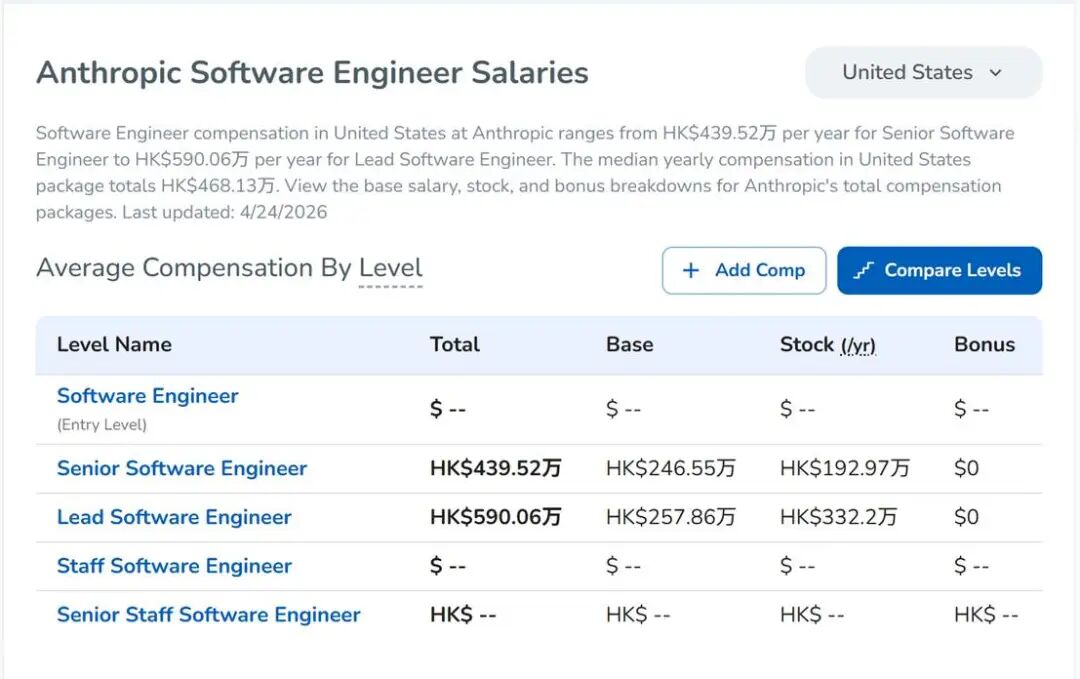This screenshot has height=679, width=1080.
Task: Click the HK$590.06万 total for Lead
Action: (495, 517)
